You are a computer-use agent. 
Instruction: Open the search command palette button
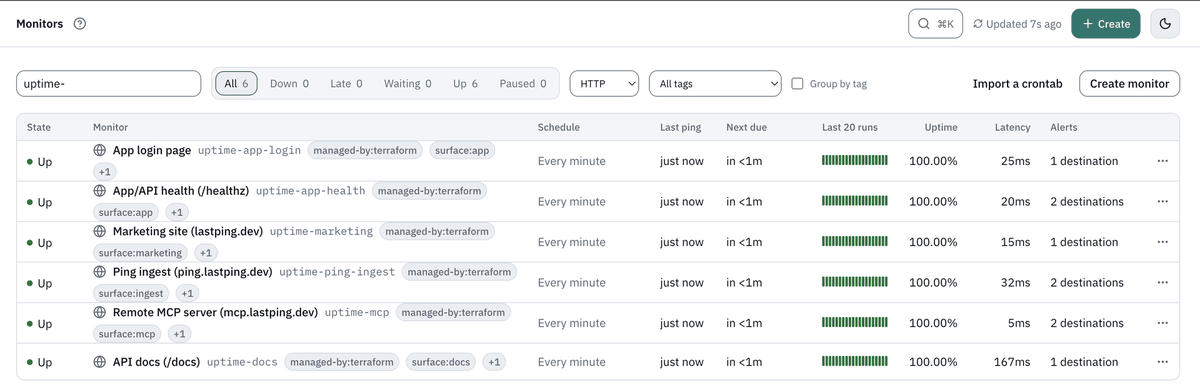(x=935, y=24)
